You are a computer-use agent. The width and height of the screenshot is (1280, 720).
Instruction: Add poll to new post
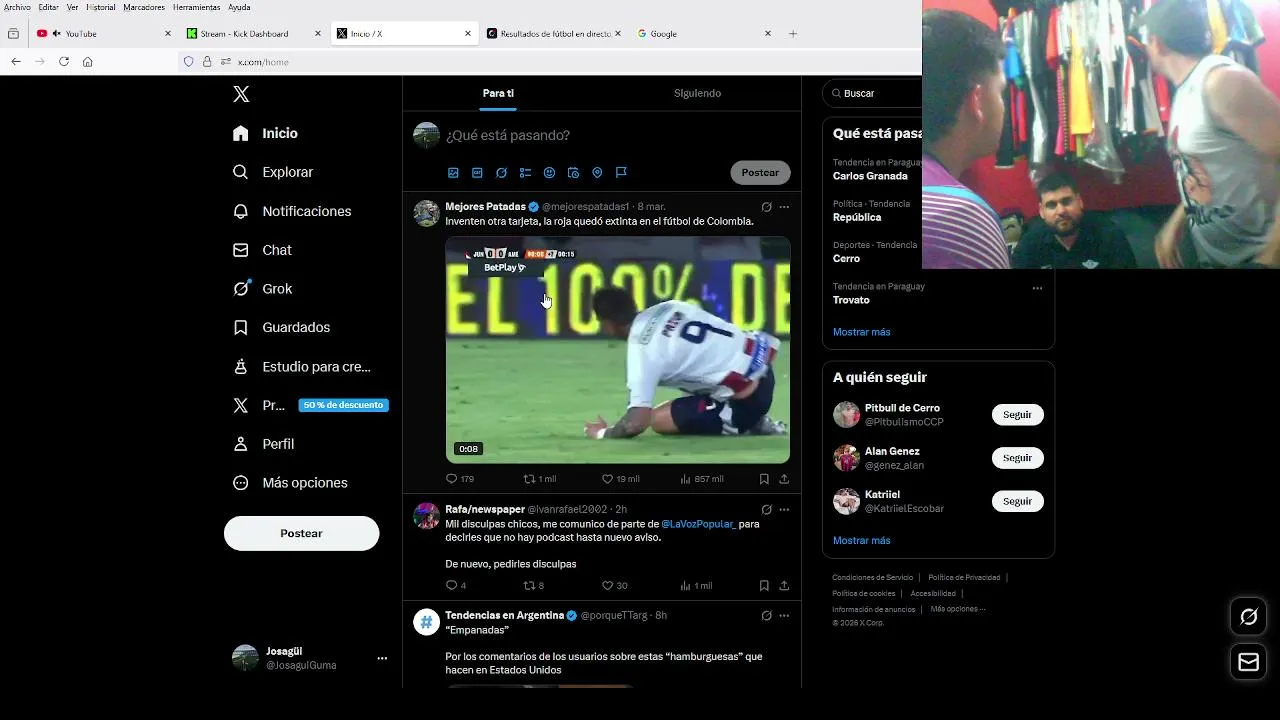pyautogui.click(x=525, y=173)
